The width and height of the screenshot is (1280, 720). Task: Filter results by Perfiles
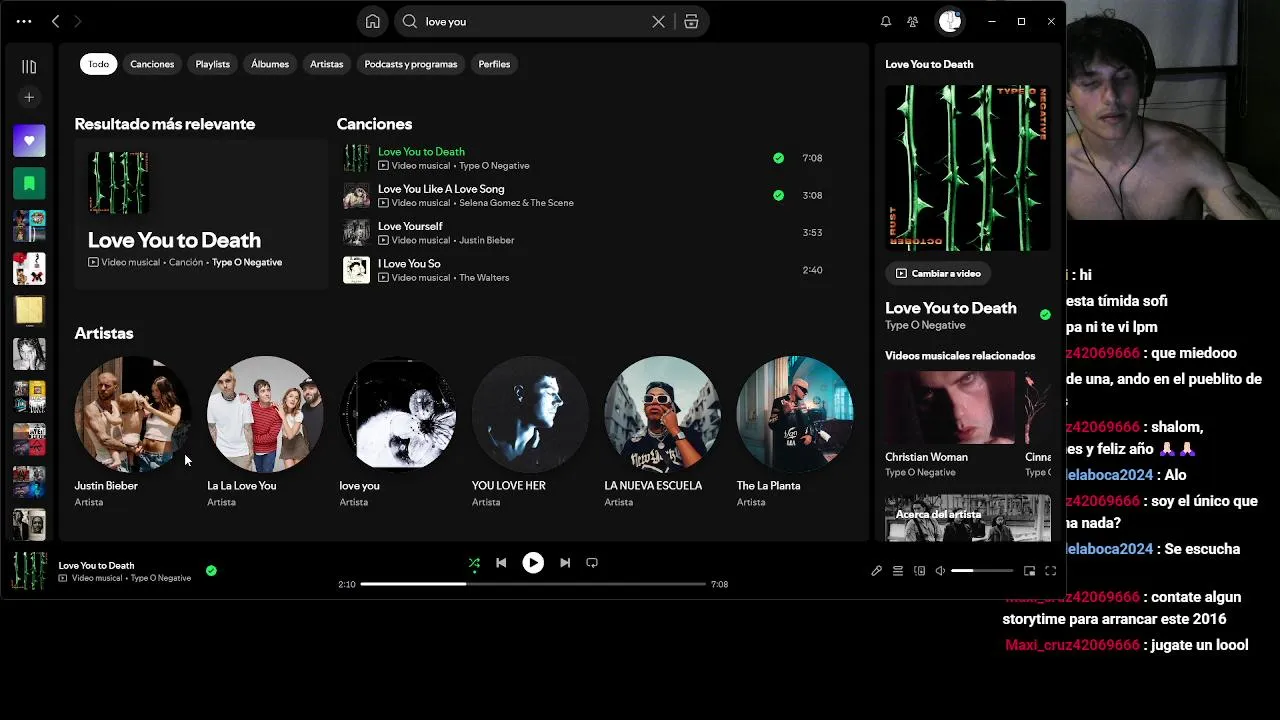click(494, 64)
